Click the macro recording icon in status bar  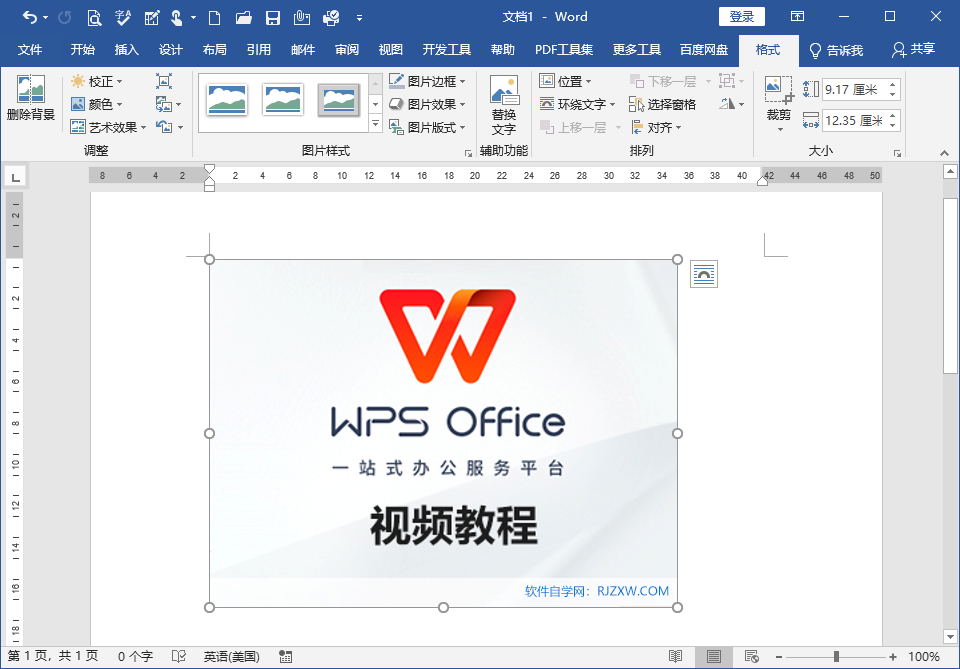pyautogui.click(x=285, y=656)
